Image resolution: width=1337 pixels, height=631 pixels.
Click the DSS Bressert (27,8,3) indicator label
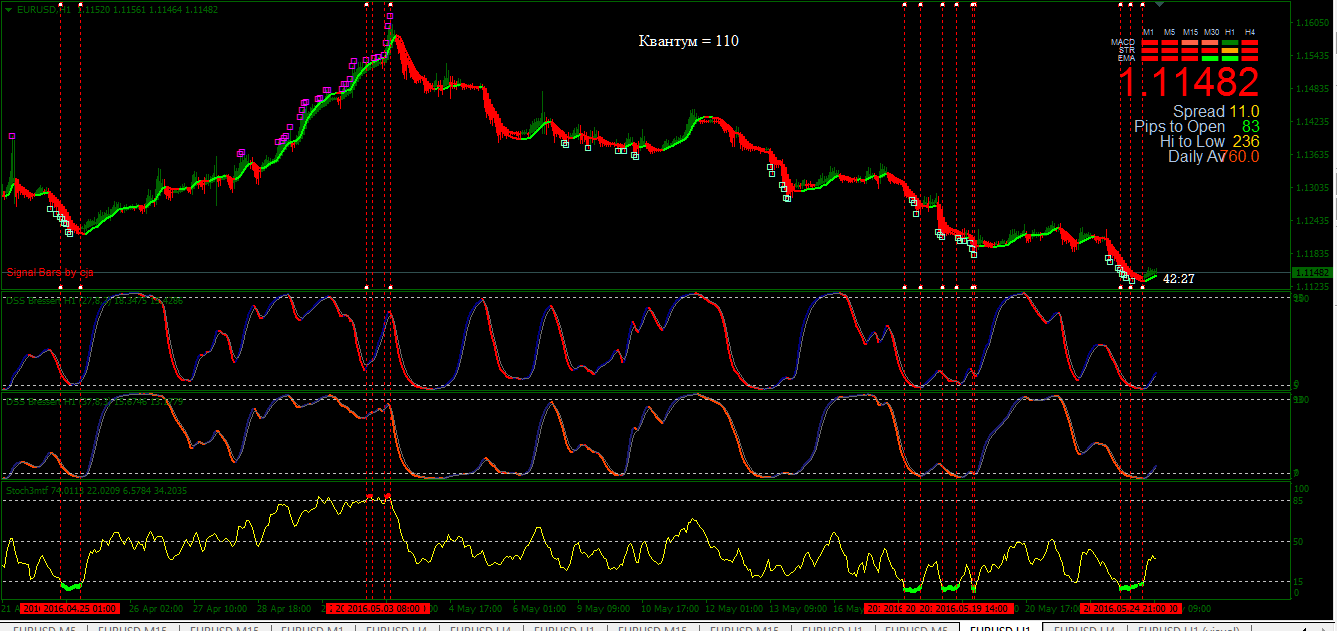[x=95, y=300]
